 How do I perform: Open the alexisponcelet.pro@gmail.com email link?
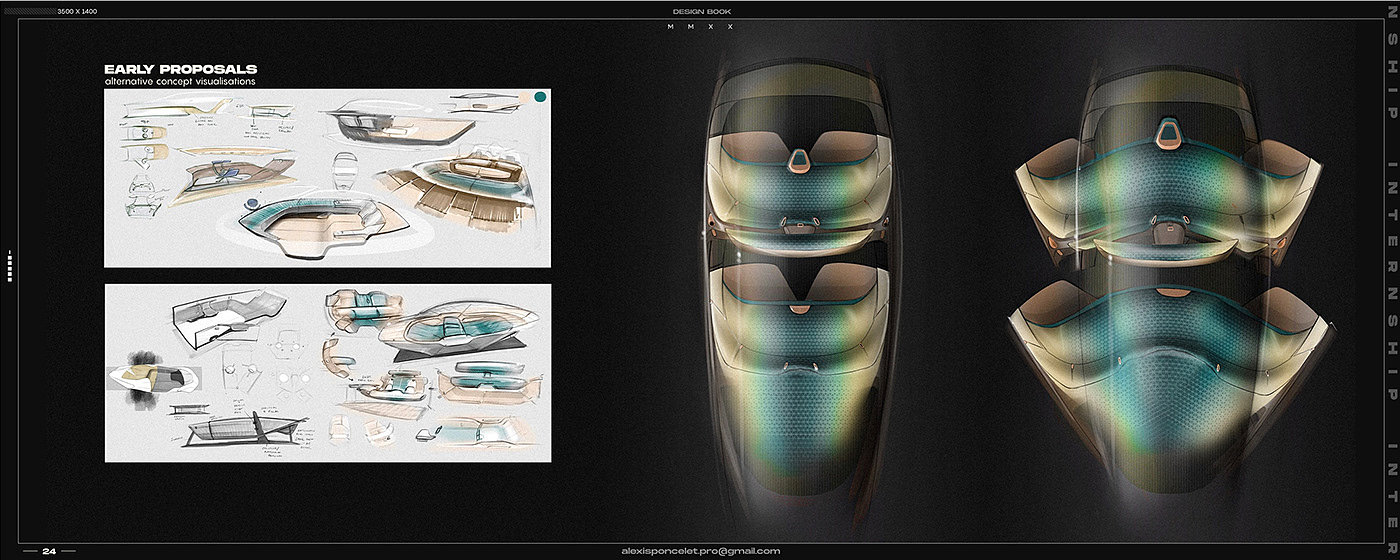[700, 551]
